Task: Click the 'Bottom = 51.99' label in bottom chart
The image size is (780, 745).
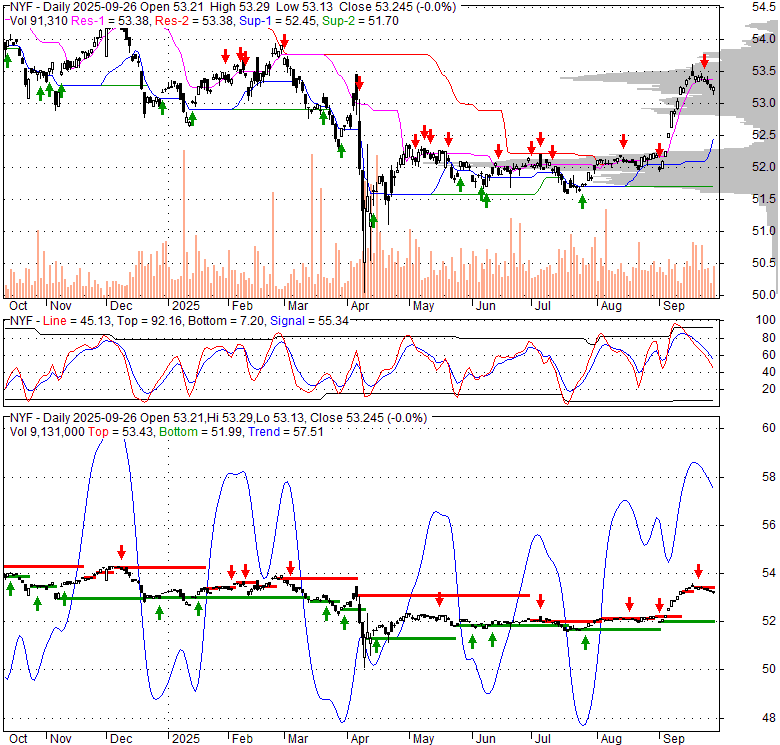Action: tap(201, 432)
